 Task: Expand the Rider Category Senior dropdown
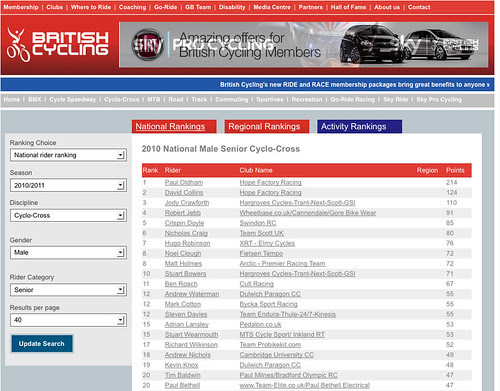point(68,290)
